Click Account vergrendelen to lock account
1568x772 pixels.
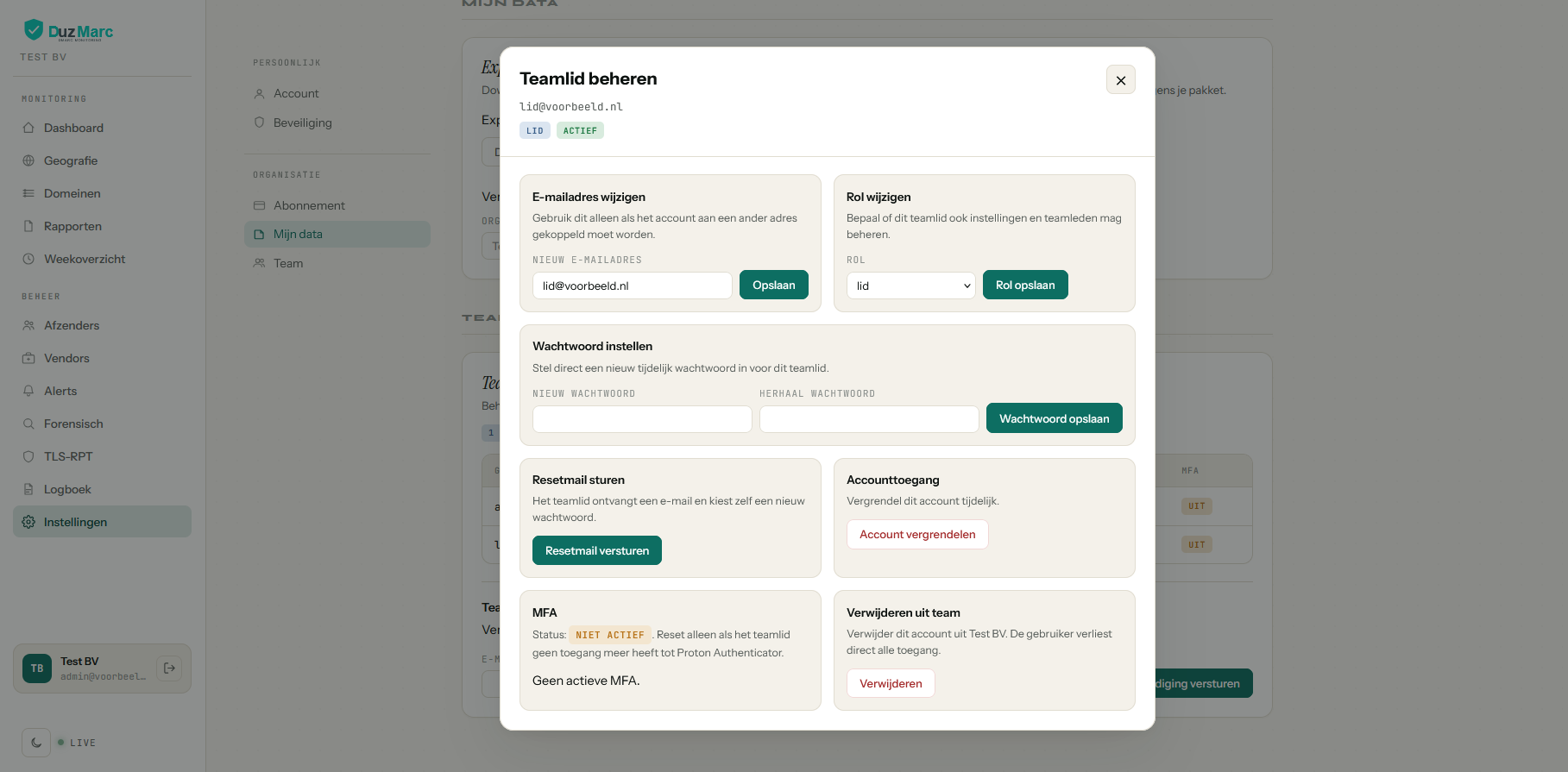click(x=917, y=534)
